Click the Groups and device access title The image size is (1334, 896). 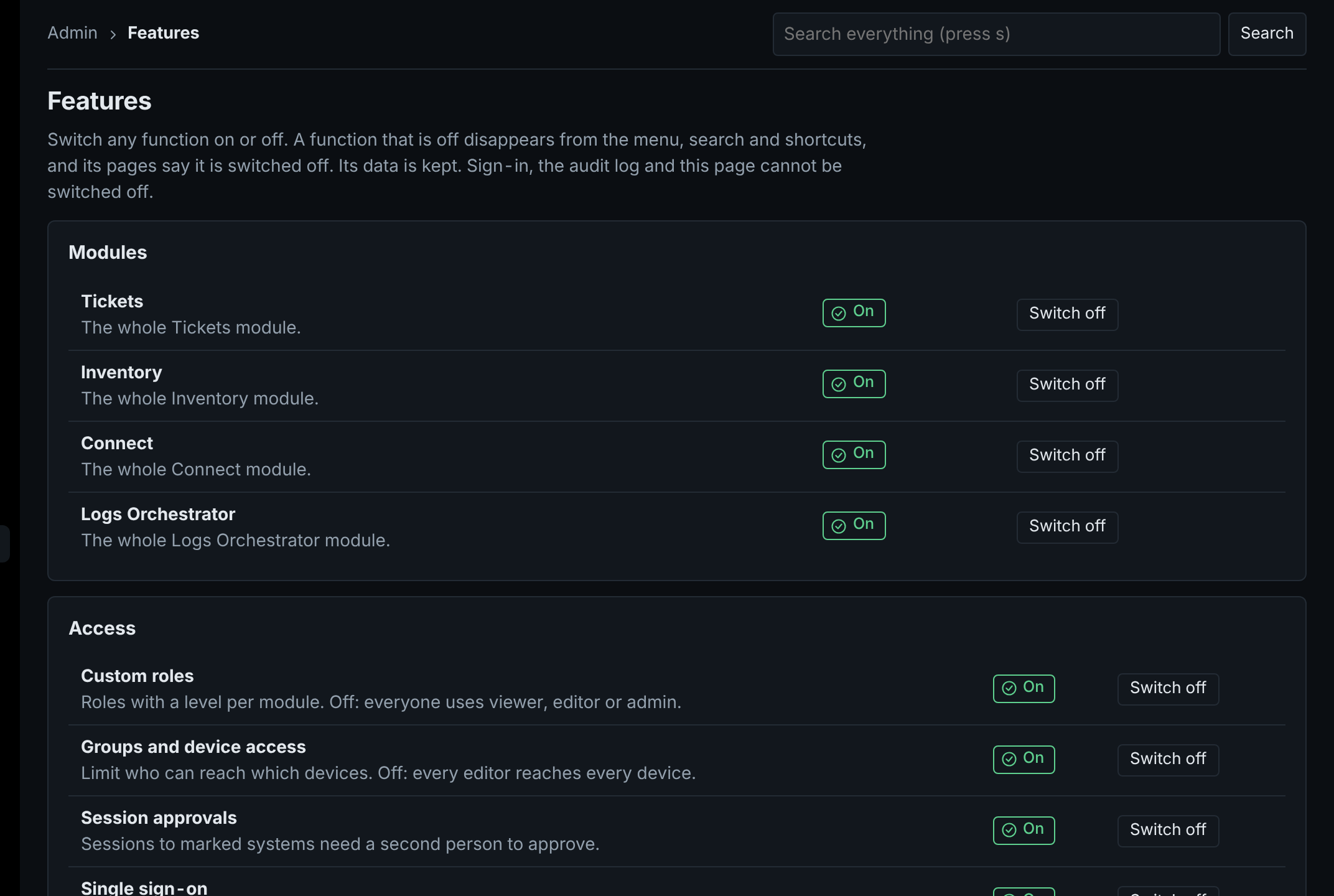[194, 747]
